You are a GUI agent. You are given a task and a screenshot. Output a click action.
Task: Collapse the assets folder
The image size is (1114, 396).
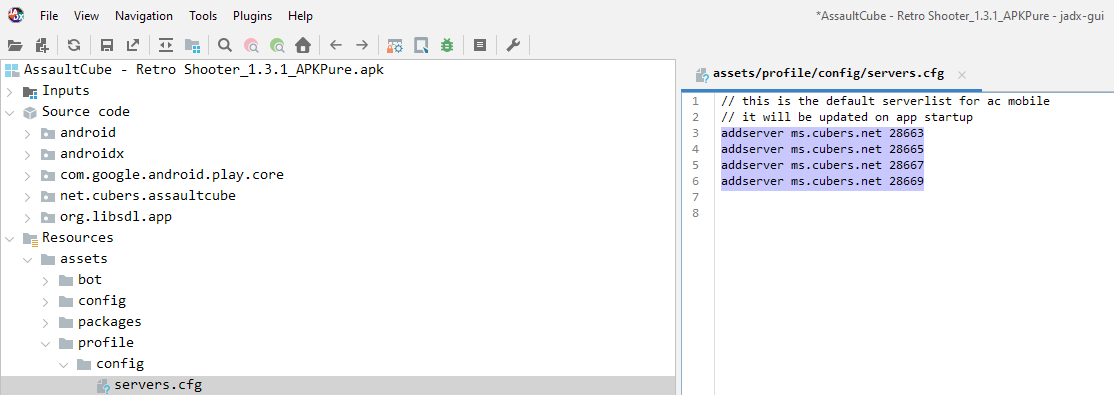coord(27,259)
